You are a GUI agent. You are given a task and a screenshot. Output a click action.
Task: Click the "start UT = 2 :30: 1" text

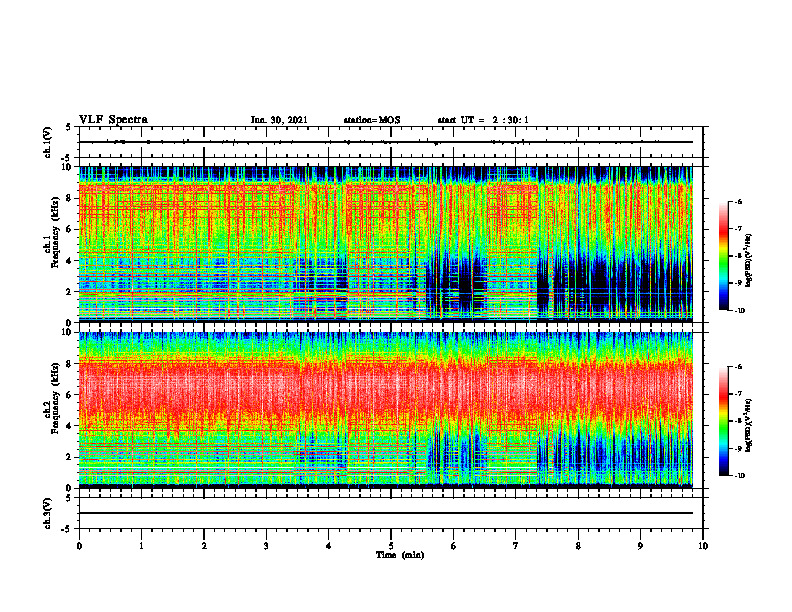pyautogui.click(x=483, y=120)
